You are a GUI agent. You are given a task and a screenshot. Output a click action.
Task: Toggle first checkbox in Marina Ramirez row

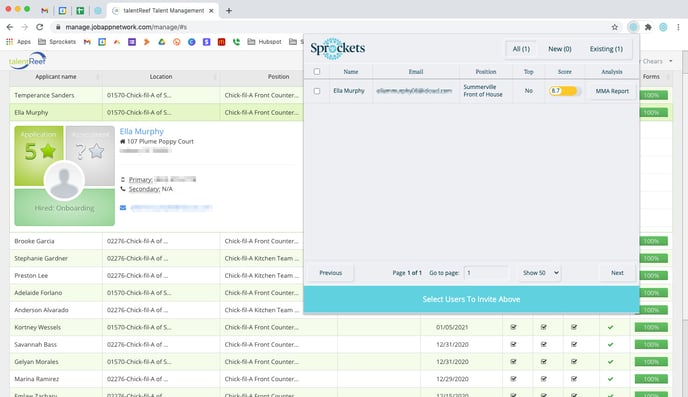513,379
